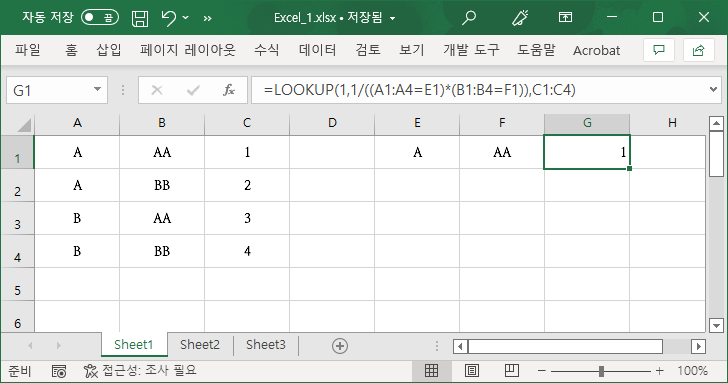Switch to the 삽입 tab
Viewport: 728px width, 383px height.
pyautogui.click(x=109, y=50)
